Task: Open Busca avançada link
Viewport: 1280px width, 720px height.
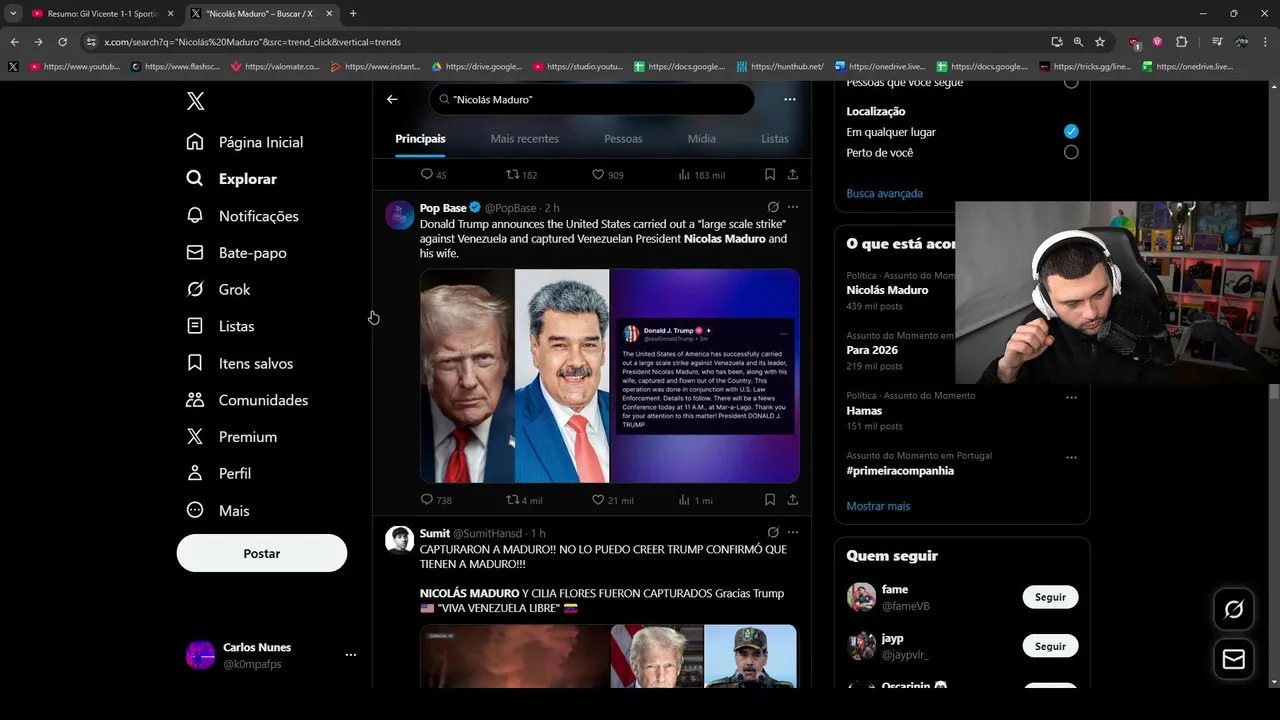Action: [884, 193]
